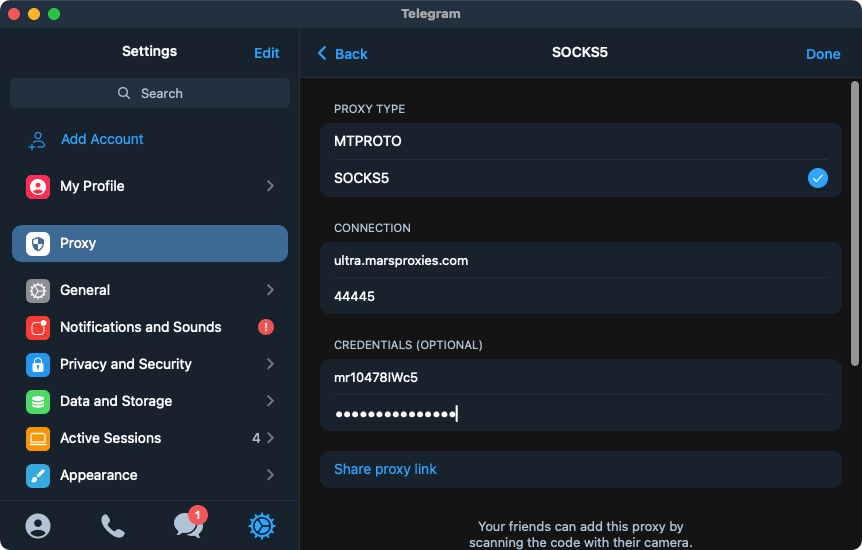Open the Calls phone tab icon
The height and width of the screenshot is (550, 862).
tap(113, 526)
